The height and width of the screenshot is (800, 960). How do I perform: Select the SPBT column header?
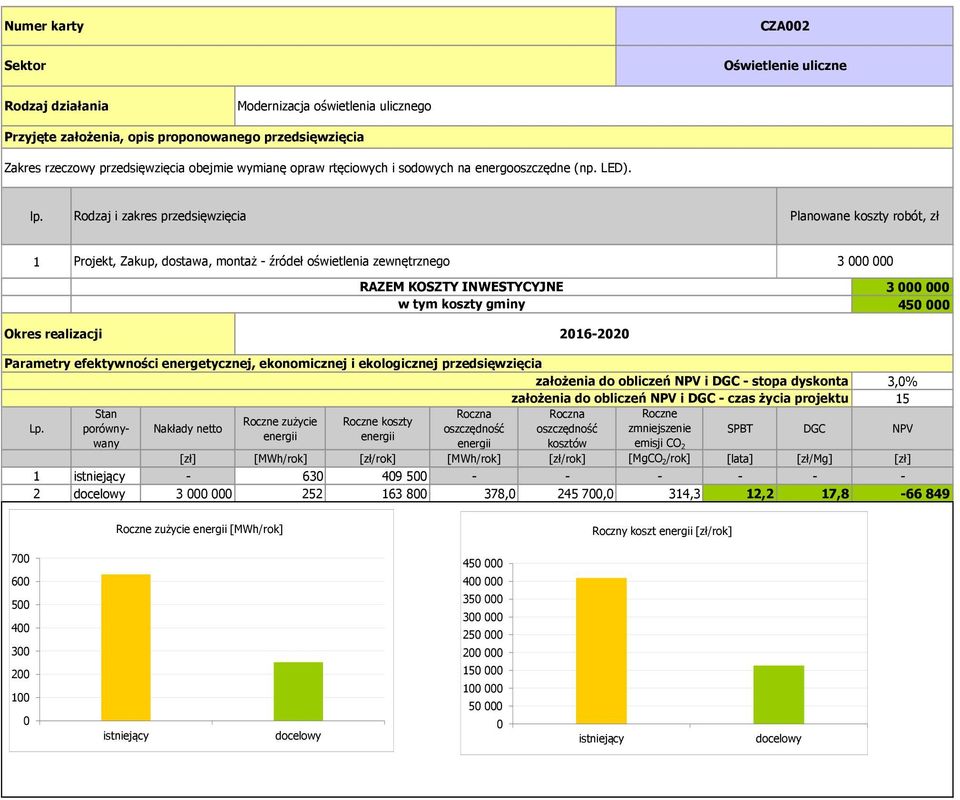point(740,429)
